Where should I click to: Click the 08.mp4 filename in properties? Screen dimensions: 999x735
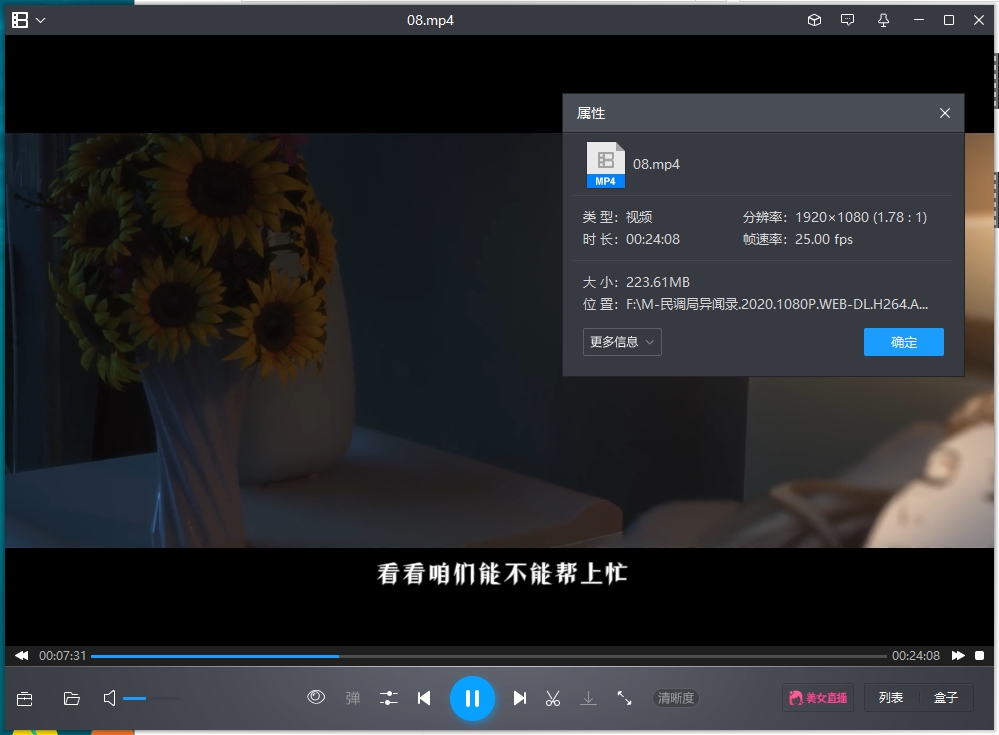[x=656, y=164]
